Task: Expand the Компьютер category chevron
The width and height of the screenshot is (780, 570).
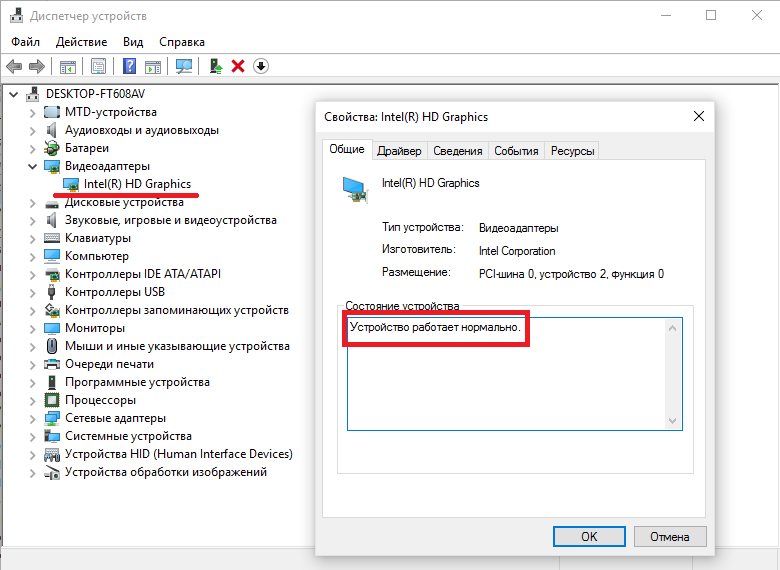Action: point(33,257)
